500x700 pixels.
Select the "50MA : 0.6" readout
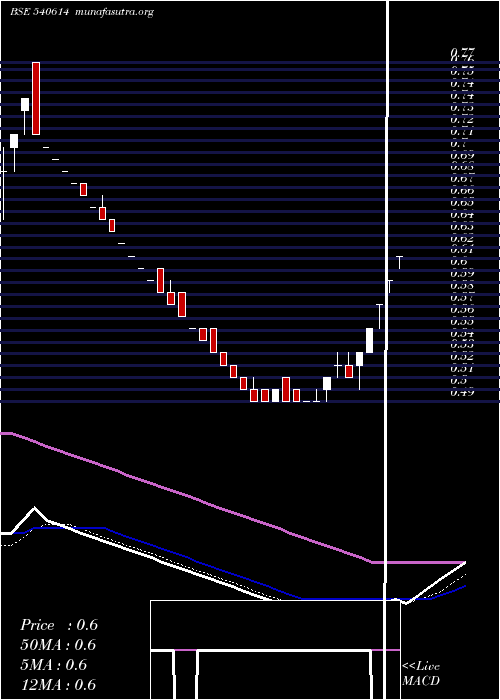point(58,645)
